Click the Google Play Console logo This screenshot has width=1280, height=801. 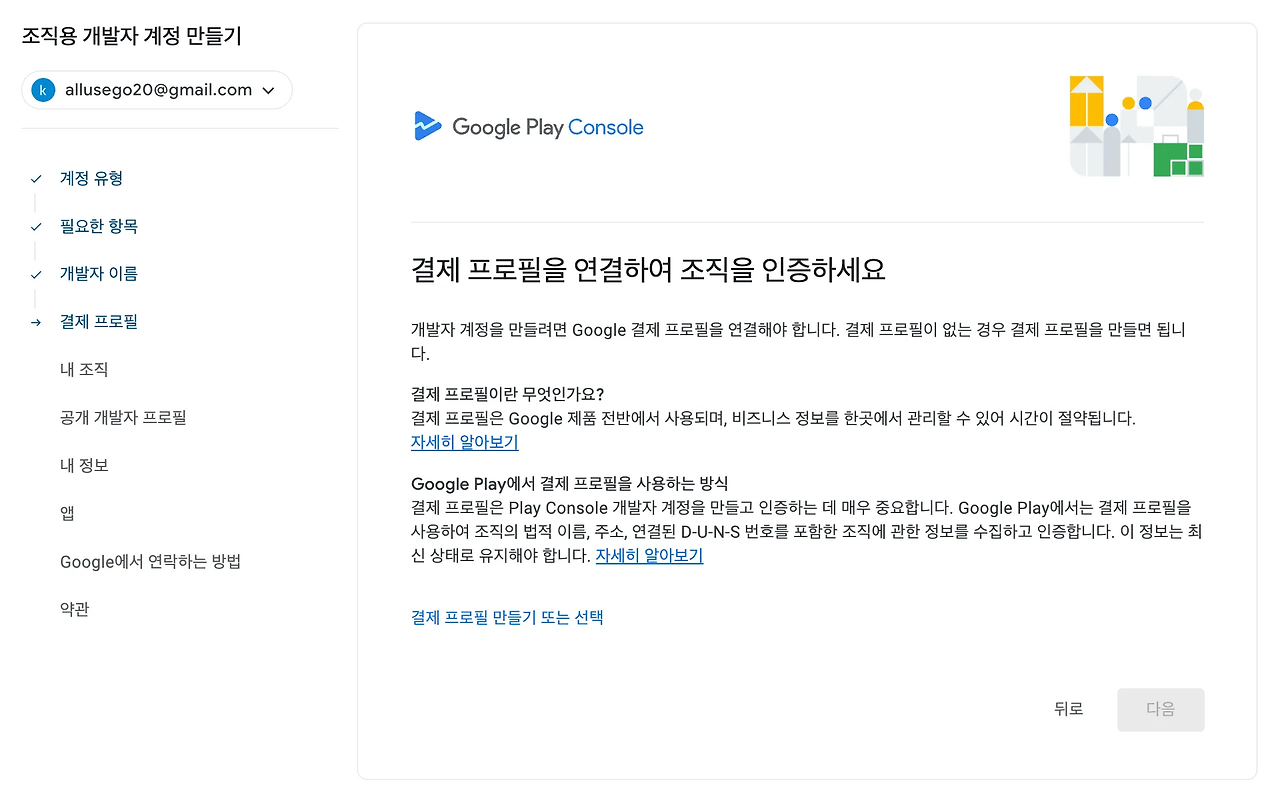click(528, 127)
